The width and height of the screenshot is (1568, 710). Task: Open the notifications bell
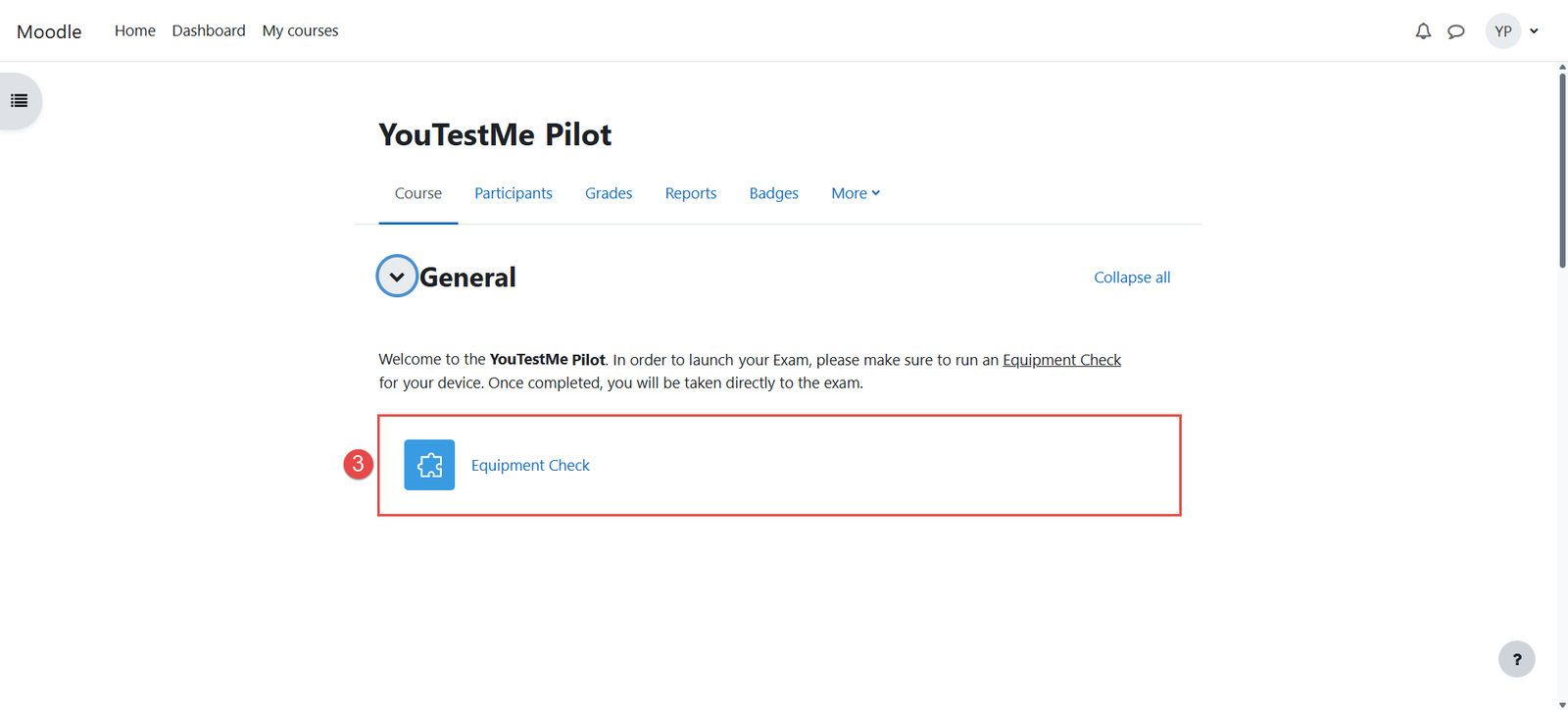coord(1423,31)
